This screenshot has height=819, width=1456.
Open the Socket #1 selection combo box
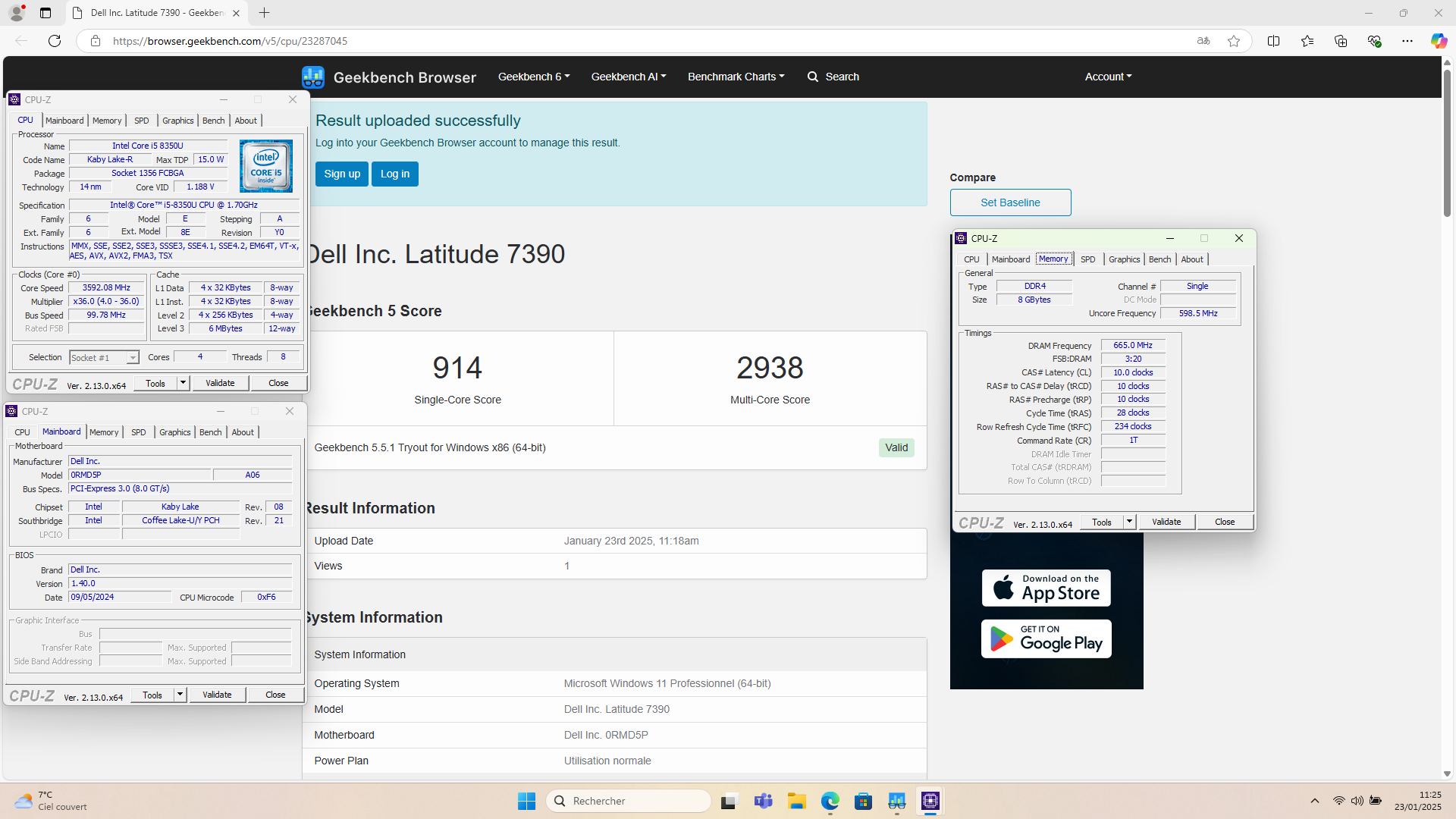pyautogui.click(x=104, y=358)
